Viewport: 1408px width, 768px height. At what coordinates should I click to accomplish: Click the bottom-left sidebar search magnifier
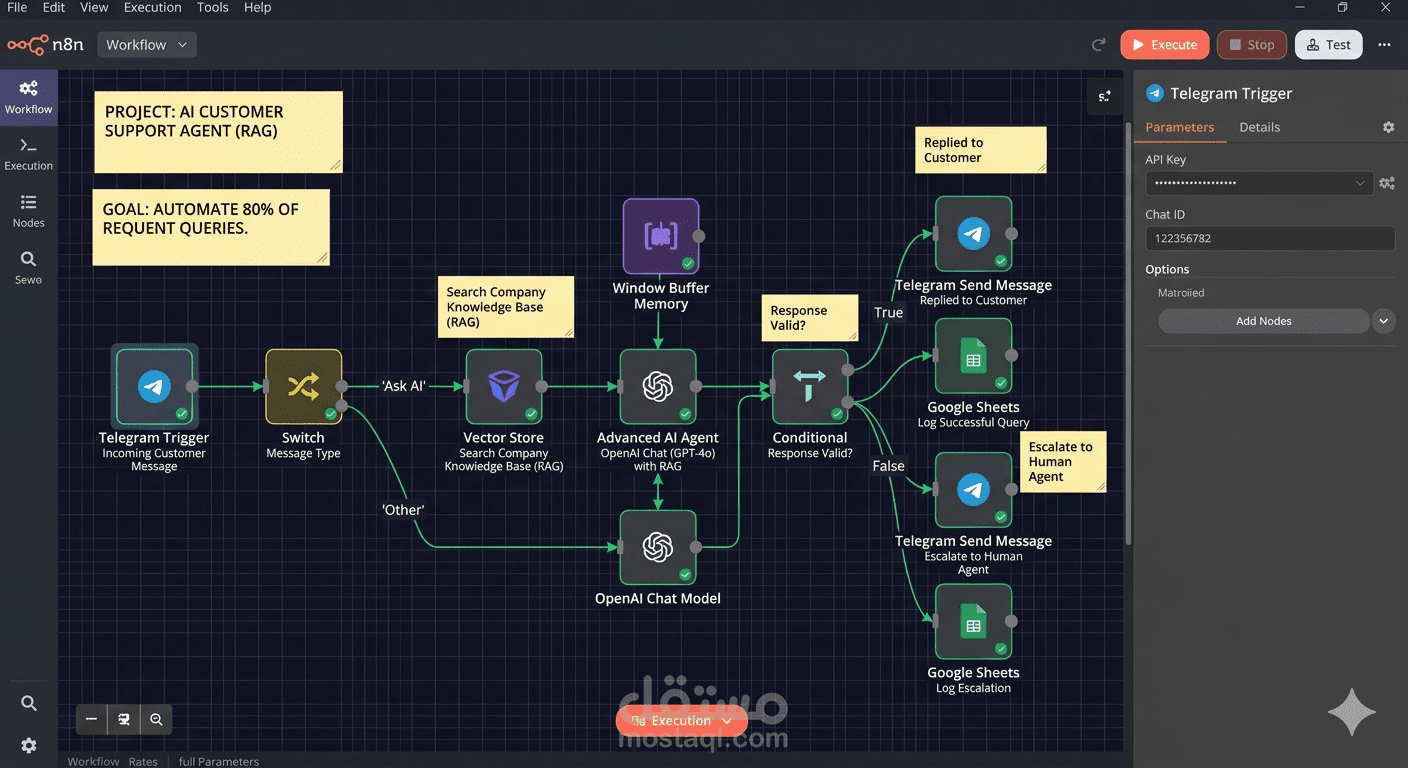(29, 703)
